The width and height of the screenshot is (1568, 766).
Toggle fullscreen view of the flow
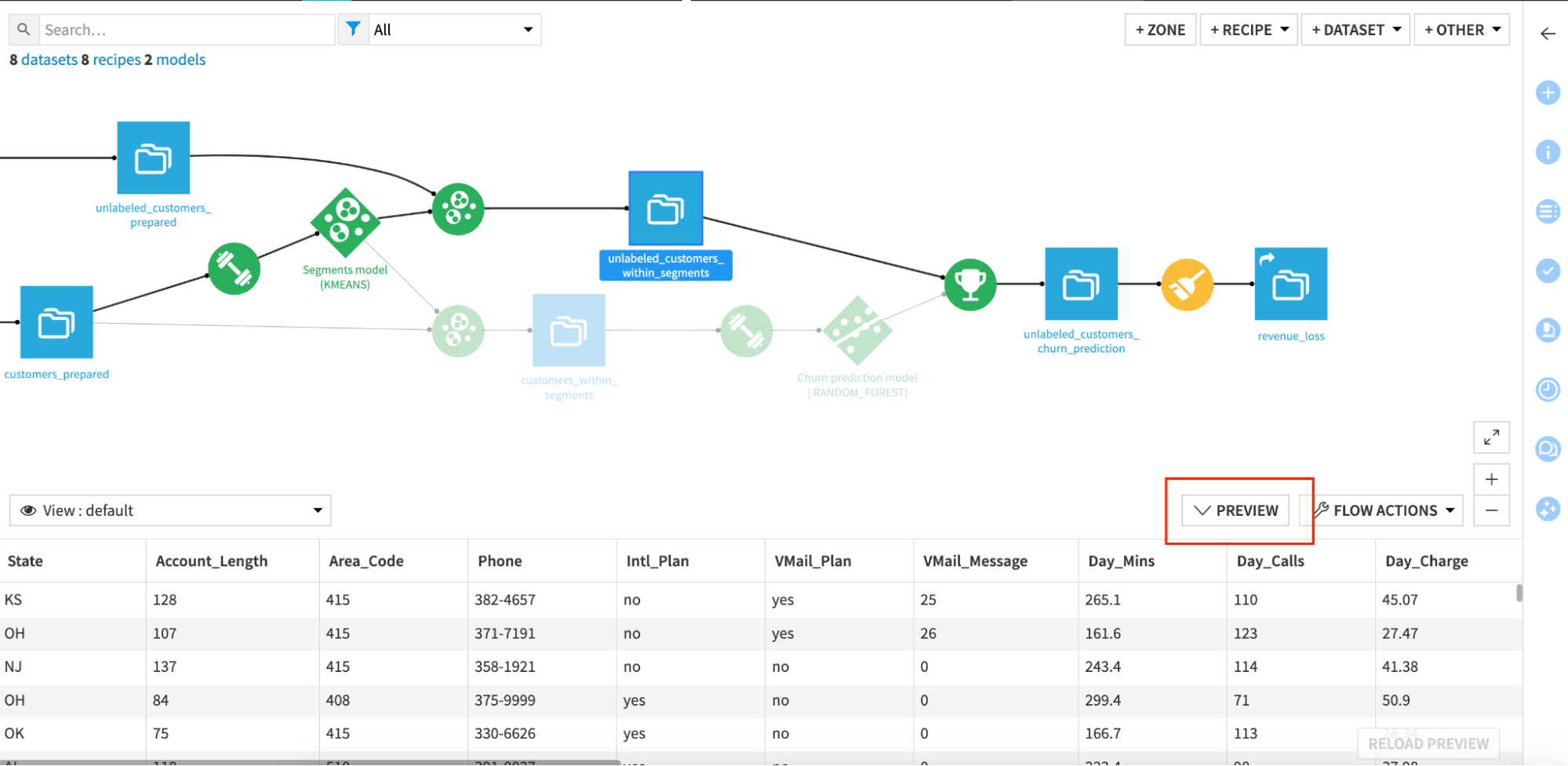pos(1491,437)
